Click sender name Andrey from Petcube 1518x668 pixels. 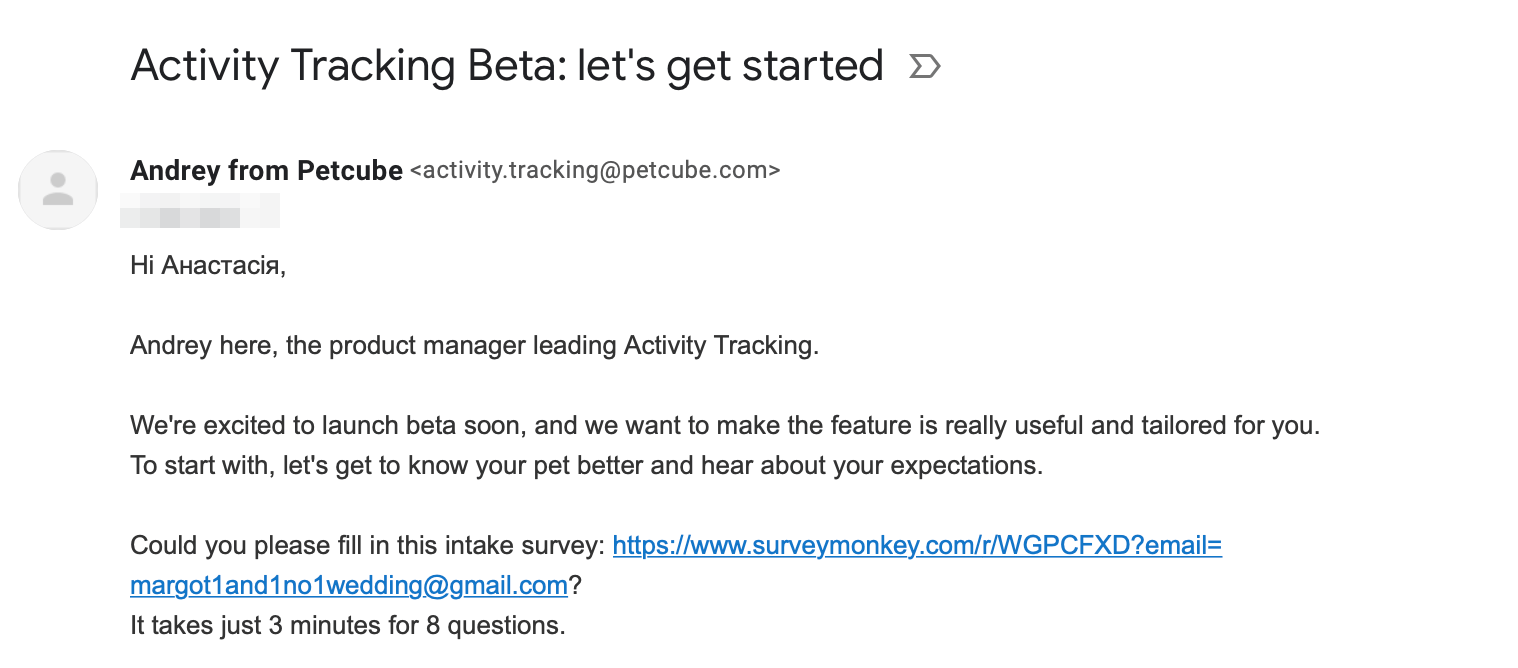click(266, 171)
